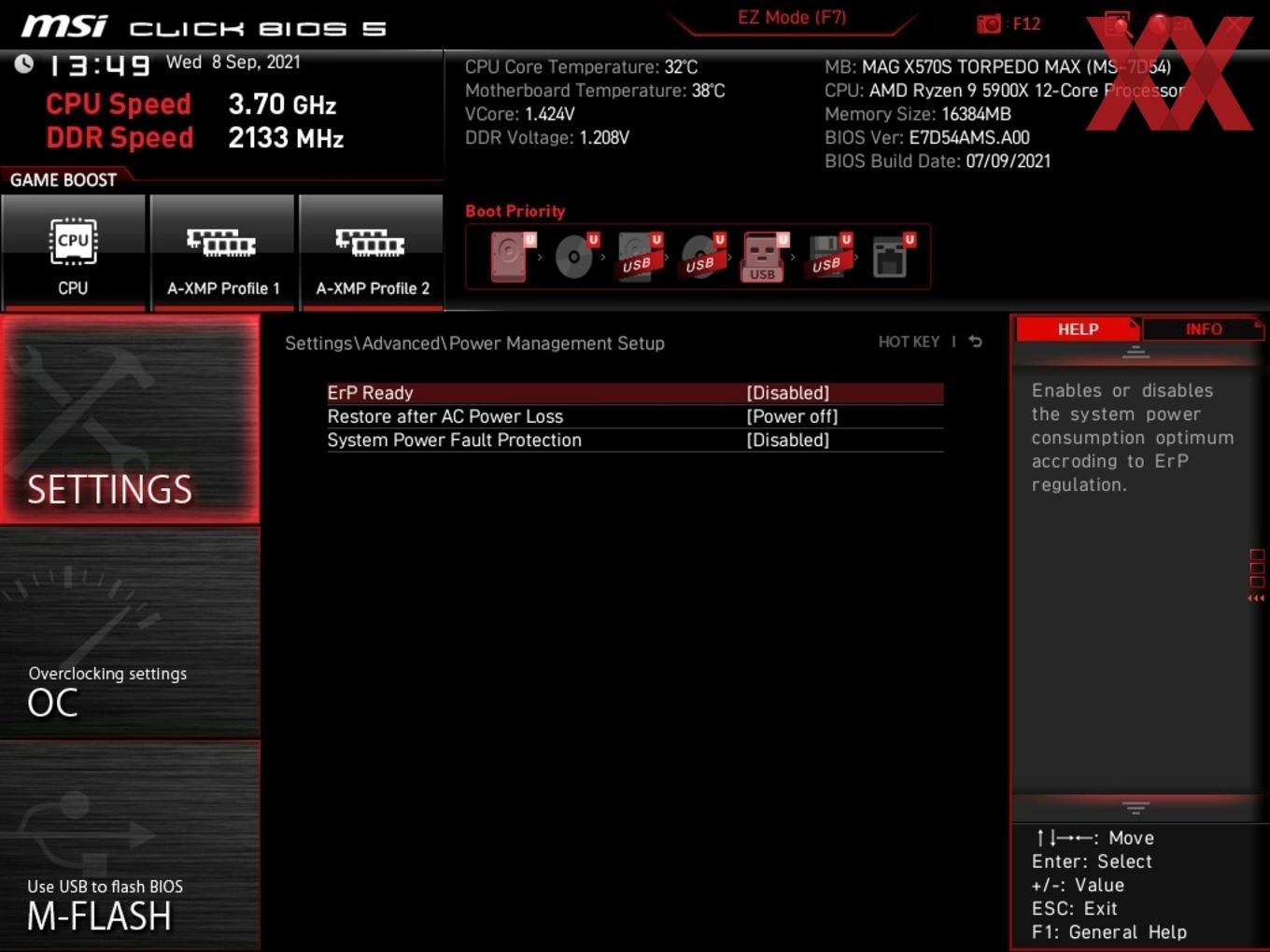Click the CPU Core Temperature 32°C reading

[x=581, y=67]
